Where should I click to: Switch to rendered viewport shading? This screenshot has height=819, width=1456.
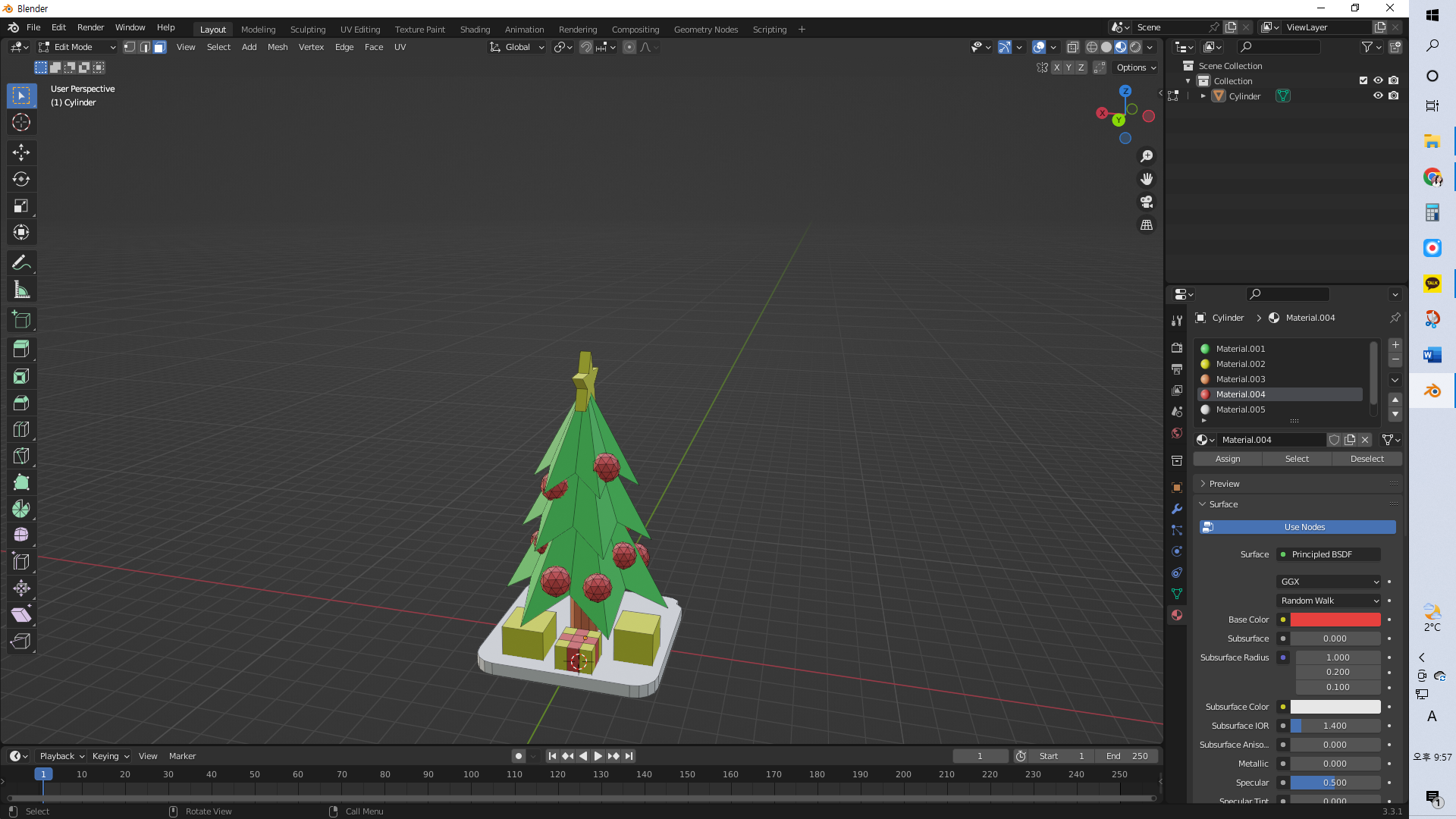pos(1135,47)
